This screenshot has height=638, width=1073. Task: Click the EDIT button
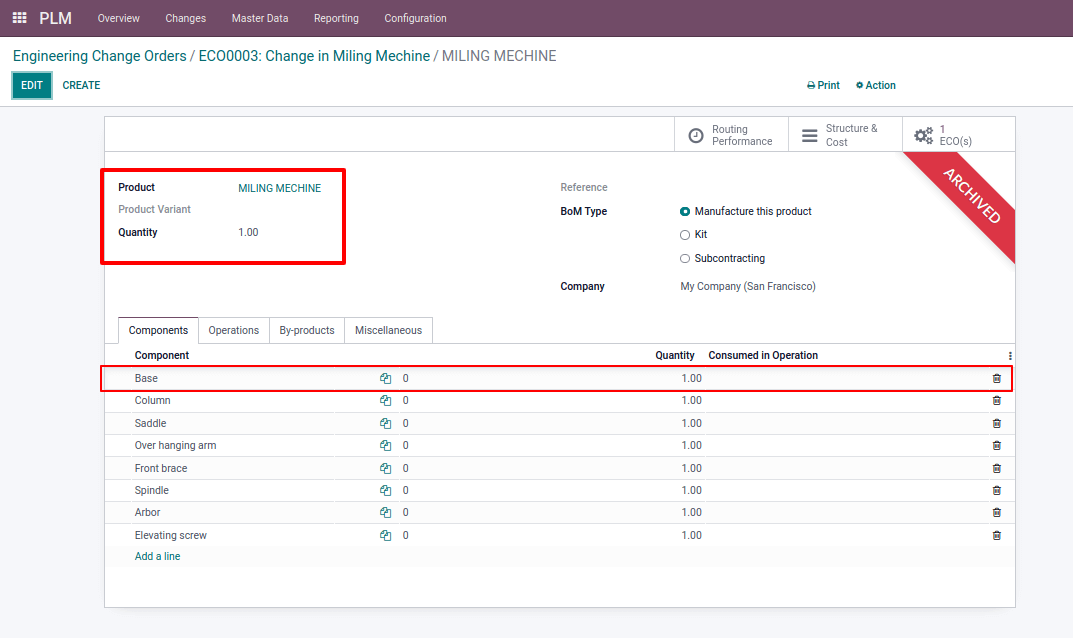click(31, 86)
